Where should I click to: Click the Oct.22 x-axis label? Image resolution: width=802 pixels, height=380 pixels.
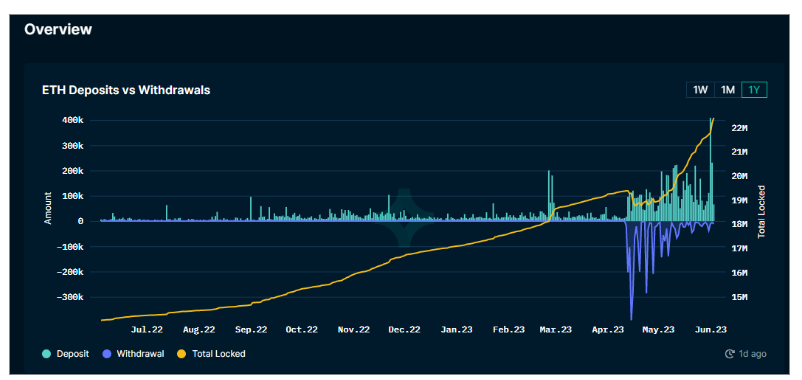point(302,330)
